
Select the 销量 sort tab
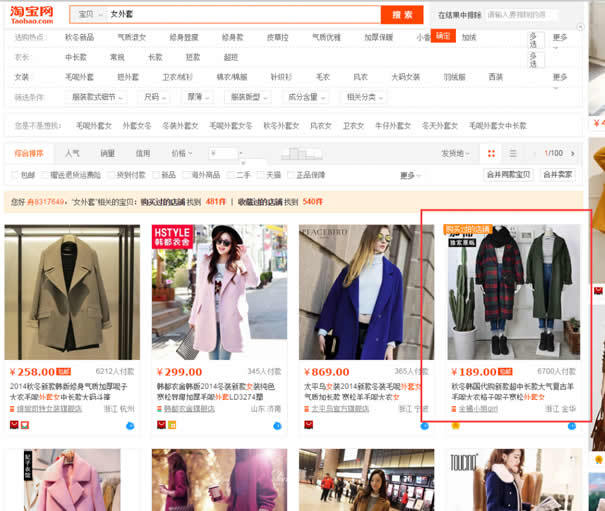click(x=107, y=153)
